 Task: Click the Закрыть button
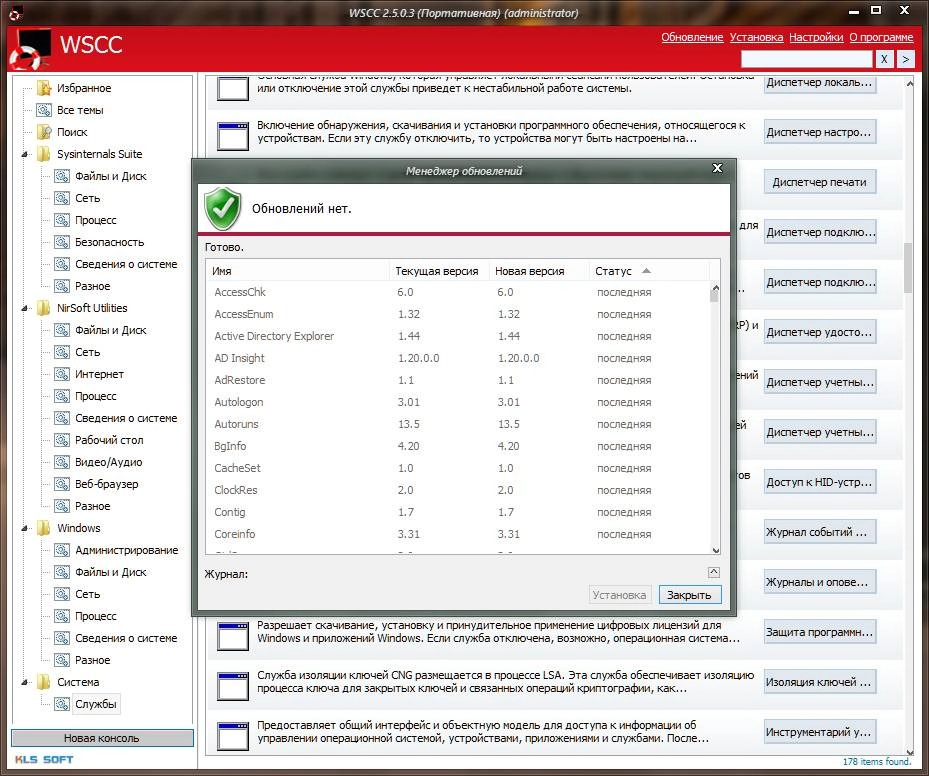(690, 595)
